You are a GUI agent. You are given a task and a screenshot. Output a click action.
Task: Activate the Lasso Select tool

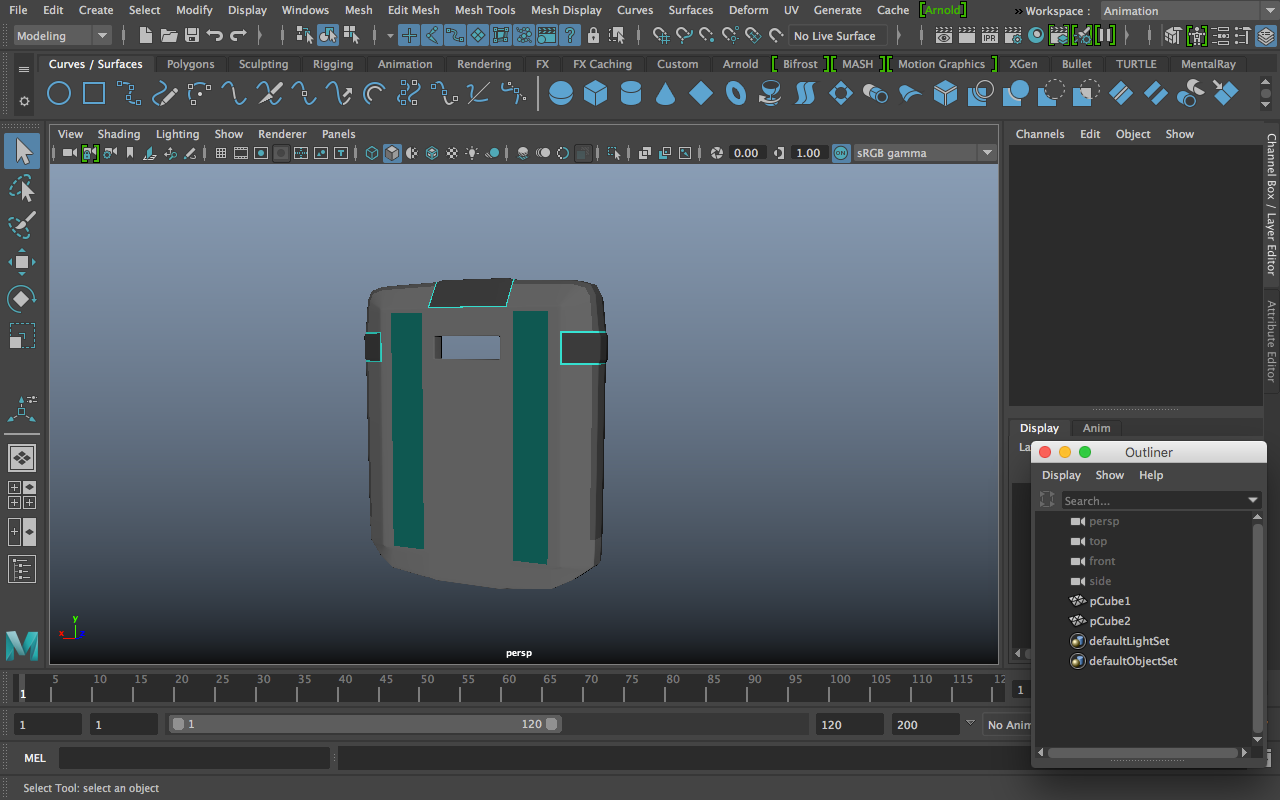(x=22, y=189)
